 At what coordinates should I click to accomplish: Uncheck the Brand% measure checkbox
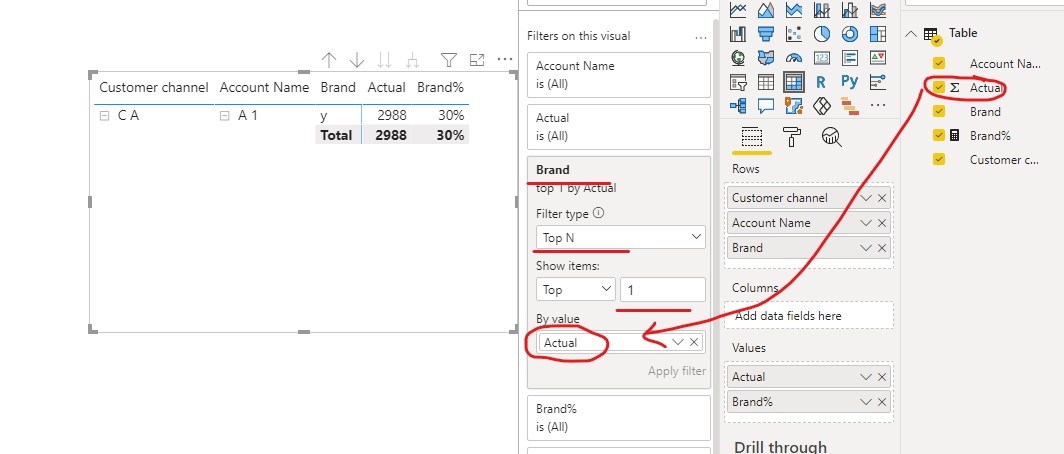tap(939, 135)
